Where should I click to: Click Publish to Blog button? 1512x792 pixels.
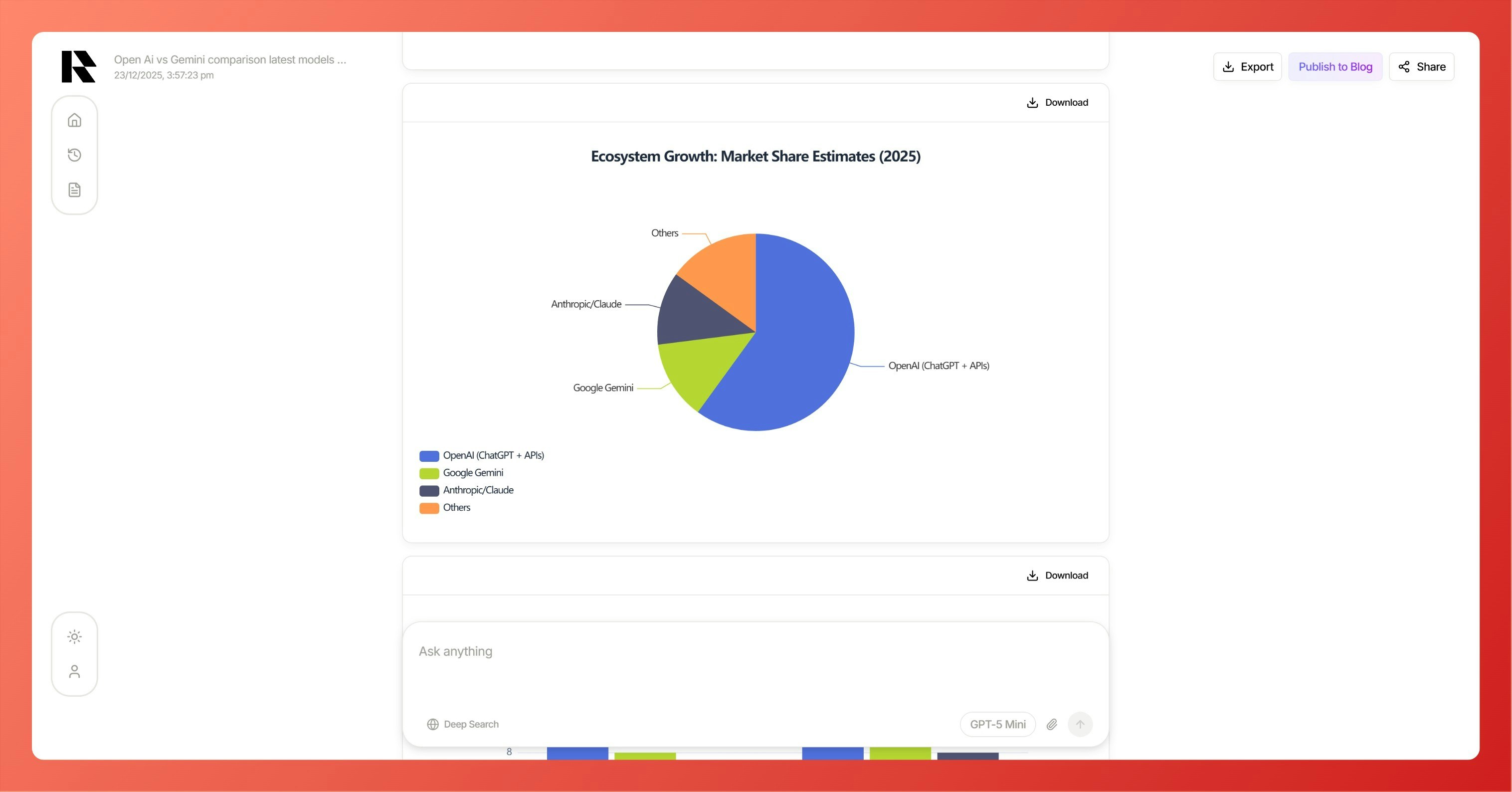[x=1335, y=67]
